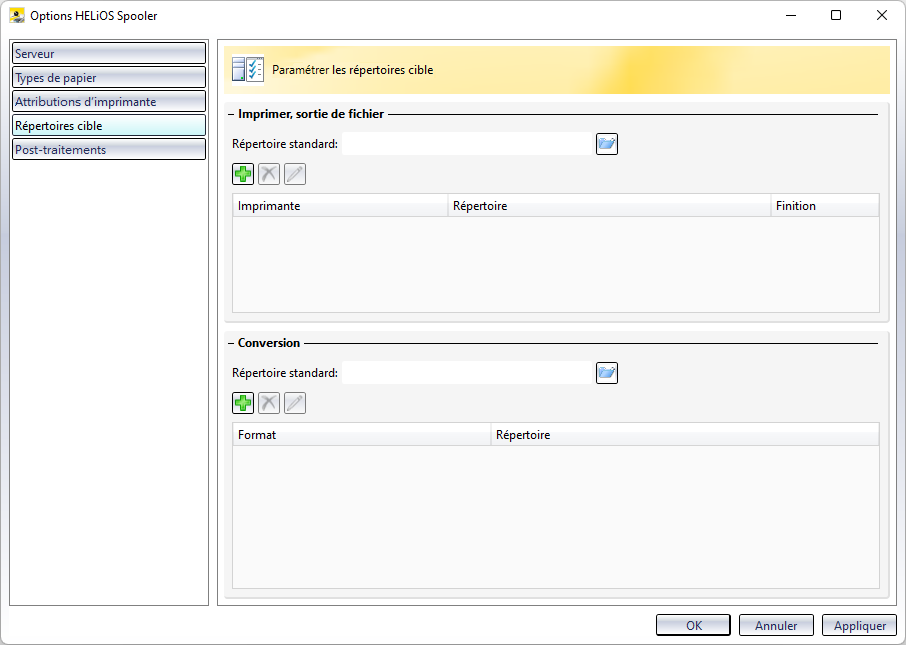Close the Options HELiOS Spooler window
The height and width of the screenshot is (645, 906).
click(882, 16)
